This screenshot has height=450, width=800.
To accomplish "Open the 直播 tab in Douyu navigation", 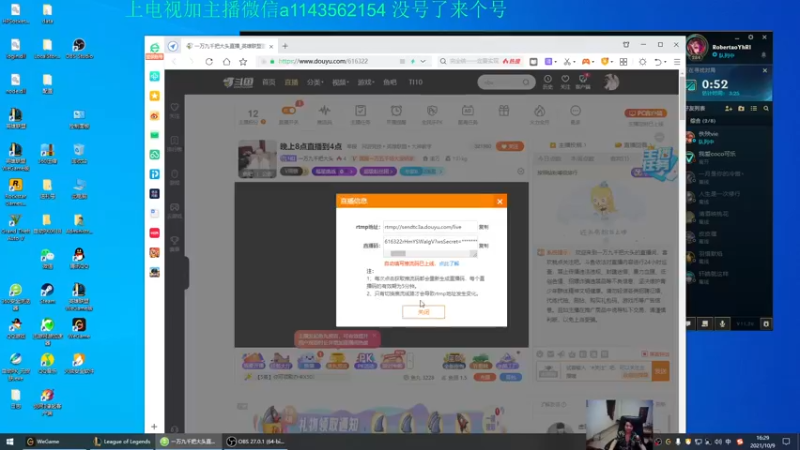I will pos(291,82).
